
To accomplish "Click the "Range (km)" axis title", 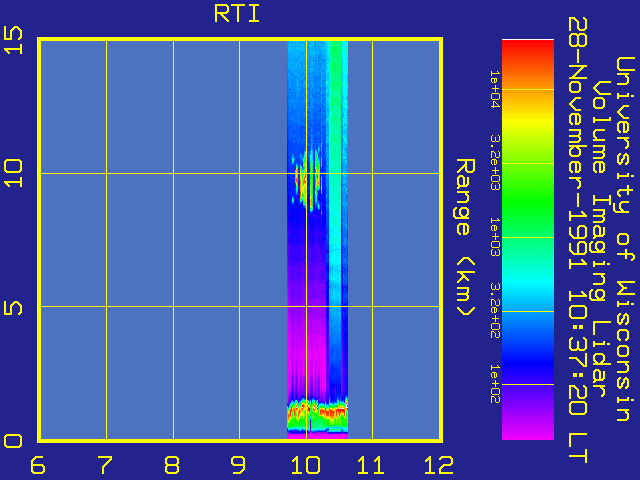I will coord(465,237).
